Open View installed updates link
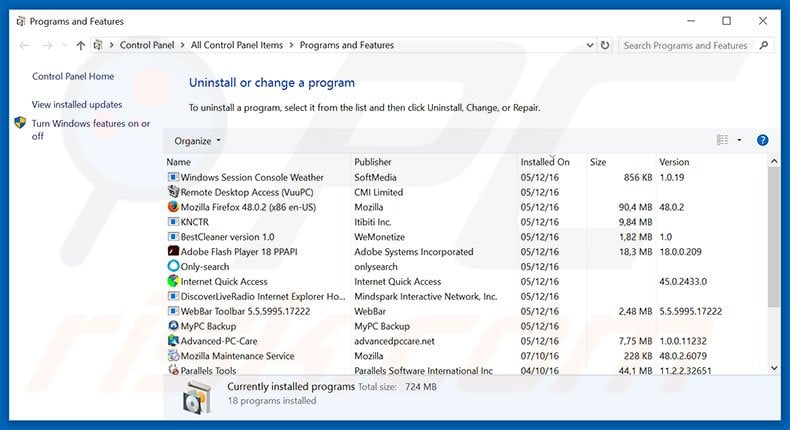Viewport: 790px width, 430px height. (77, 104)
